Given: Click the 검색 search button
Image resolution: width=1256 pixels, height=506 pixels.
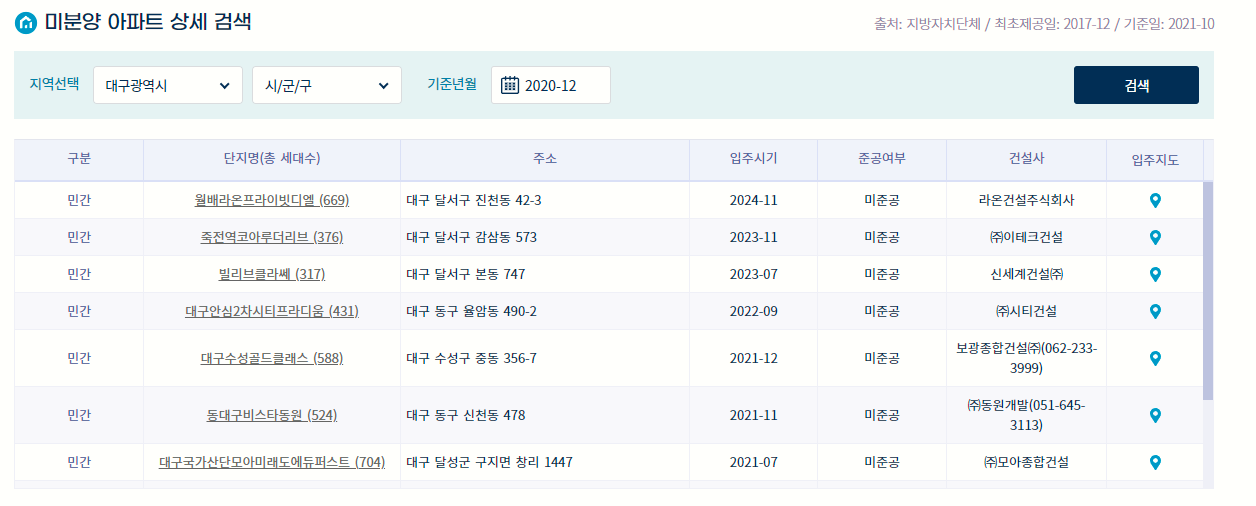Looking at the screenshot, I should point(1136,85).
